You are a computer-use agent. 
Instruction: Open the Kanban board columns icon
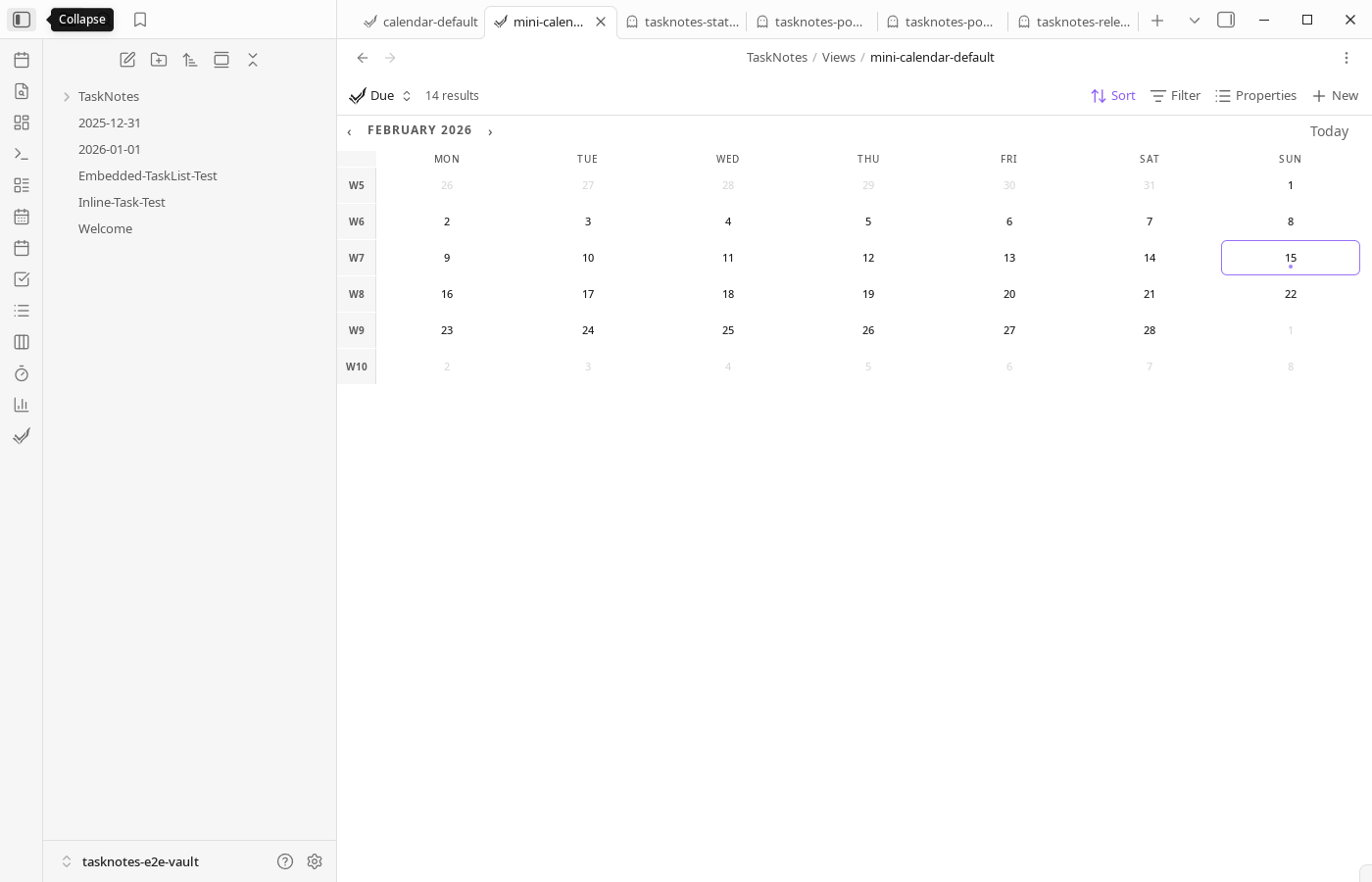point(22,342)
